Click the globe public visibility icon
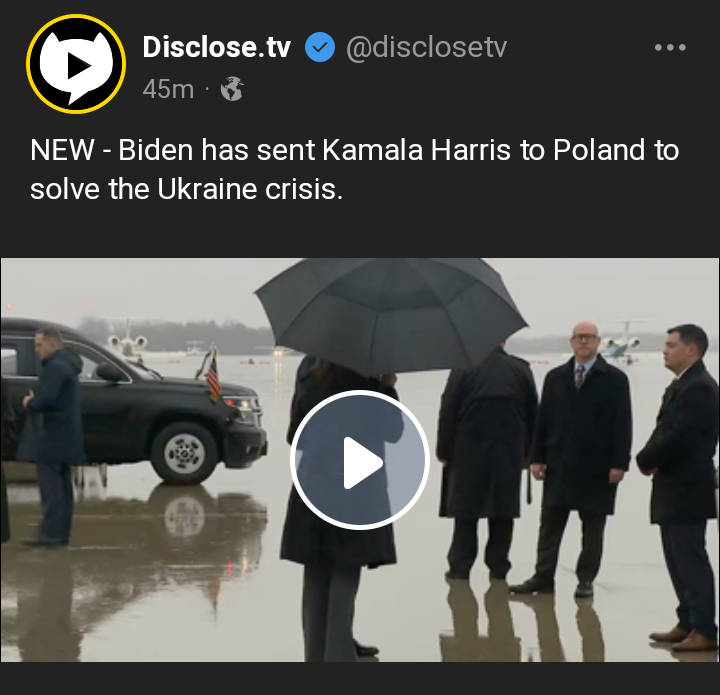This screenshot has width=720, height=695. pos(232,89)
